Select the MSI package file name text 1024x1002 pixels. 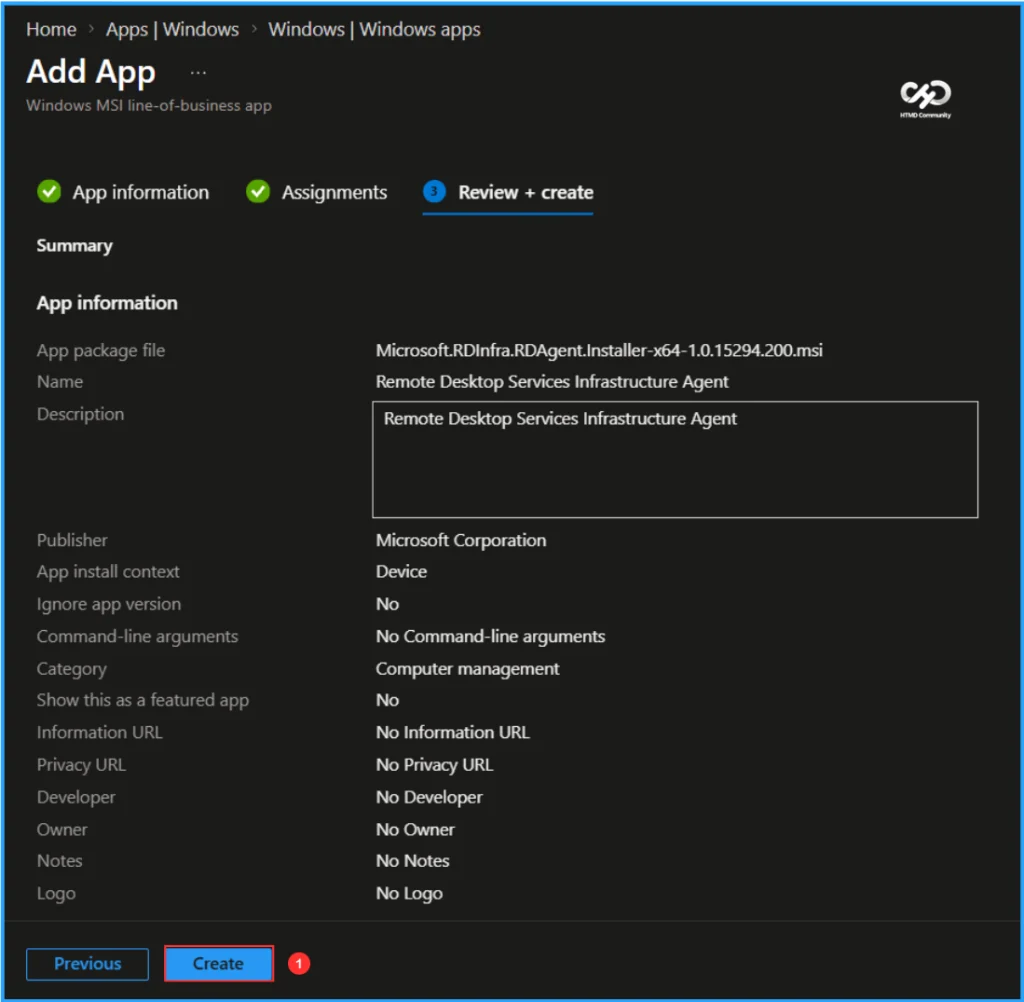tap(599, 350)
